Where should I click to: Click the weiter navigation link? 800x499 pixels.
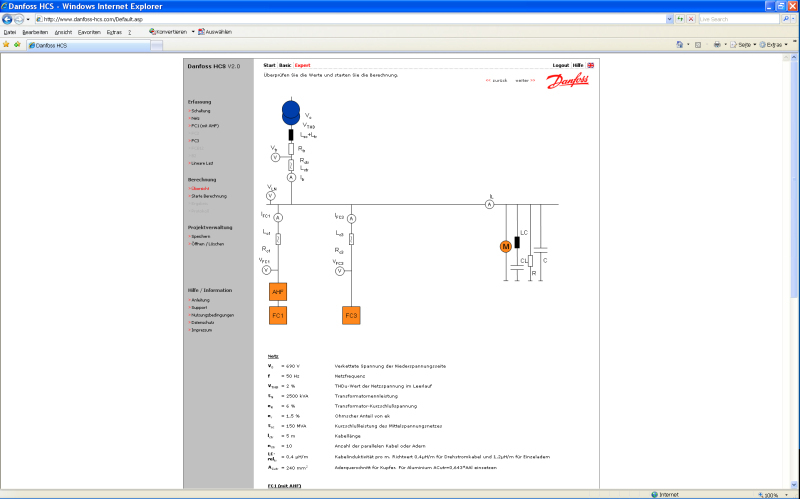click(525, 81)
